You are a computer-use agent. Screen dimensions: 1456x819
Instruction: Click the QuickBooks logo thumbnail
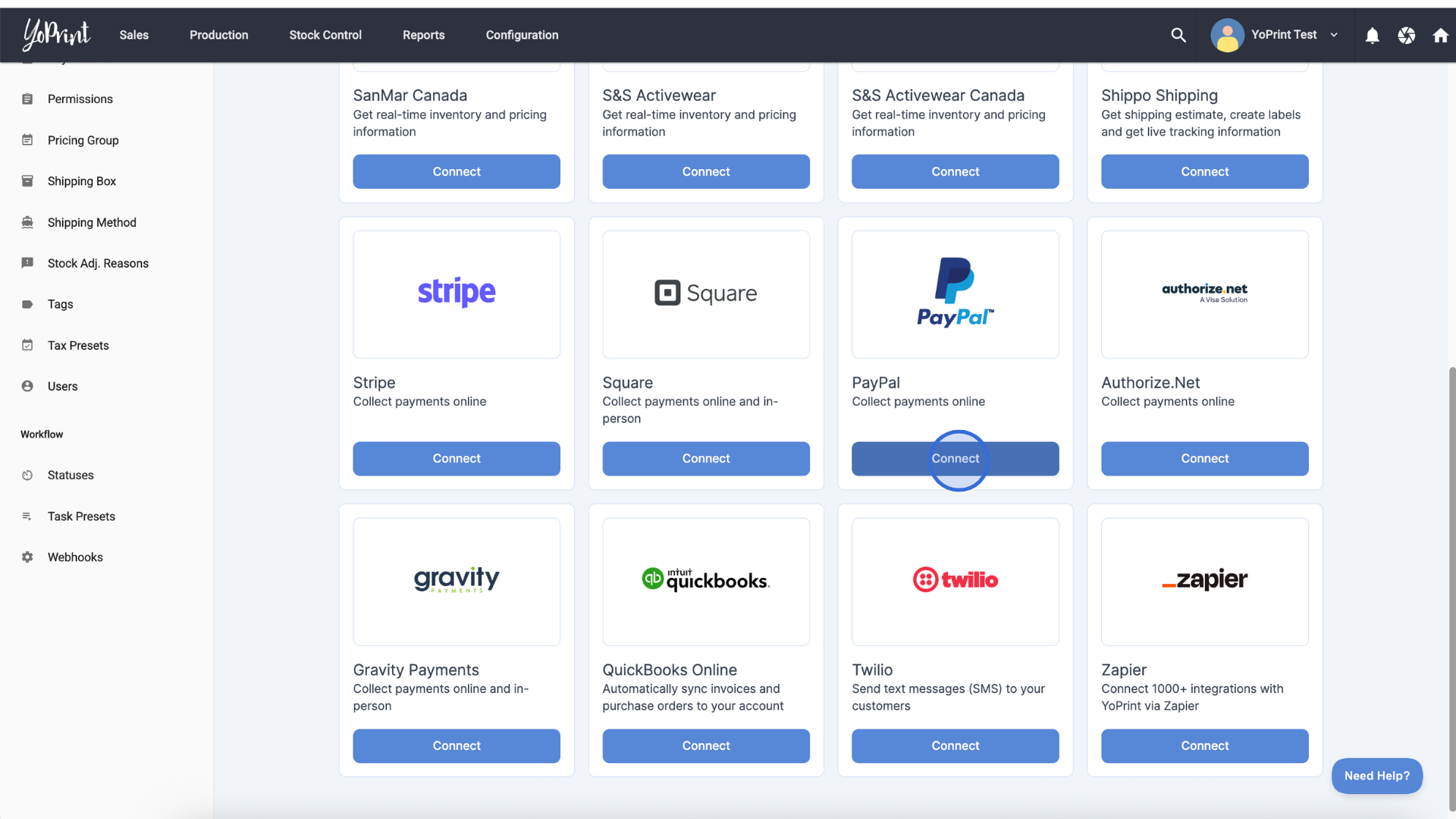[x=706, y=582]
